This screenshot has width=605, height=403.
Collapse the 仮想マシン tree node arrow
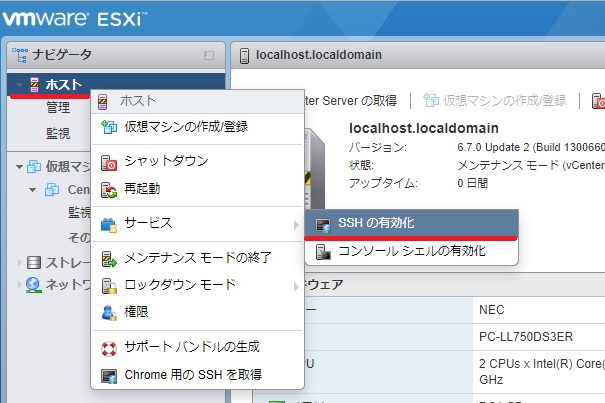pos(19,167)
